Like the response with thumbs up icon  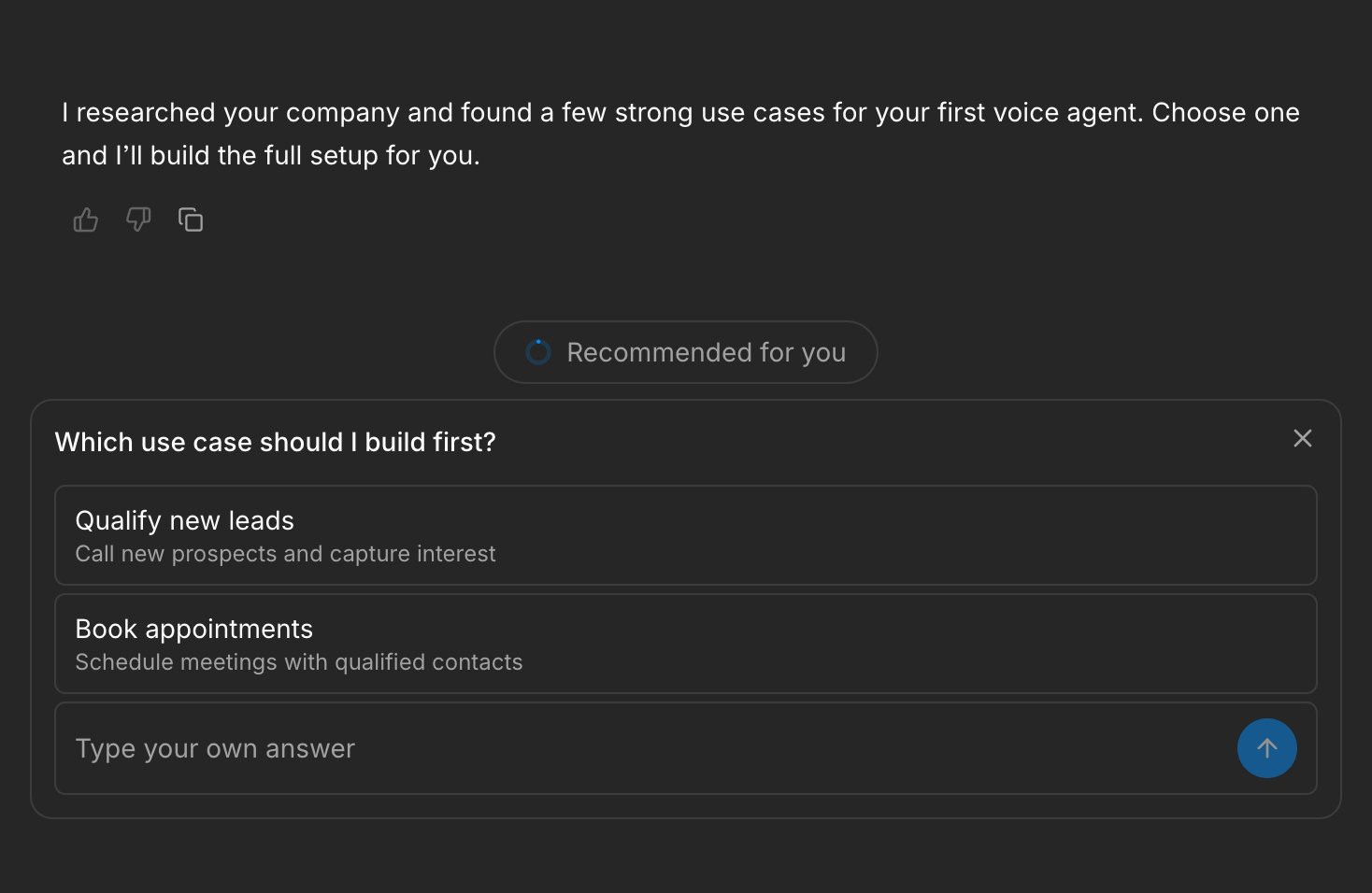(x=86, y=220)
